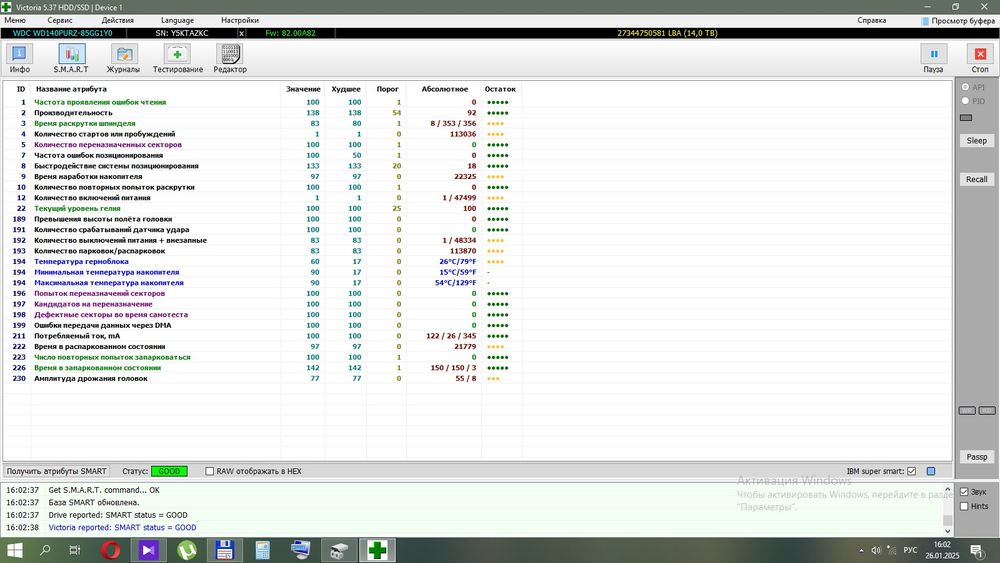Enable the Hints checkbox
The image size is (1000, 563).
click(964, 506)
